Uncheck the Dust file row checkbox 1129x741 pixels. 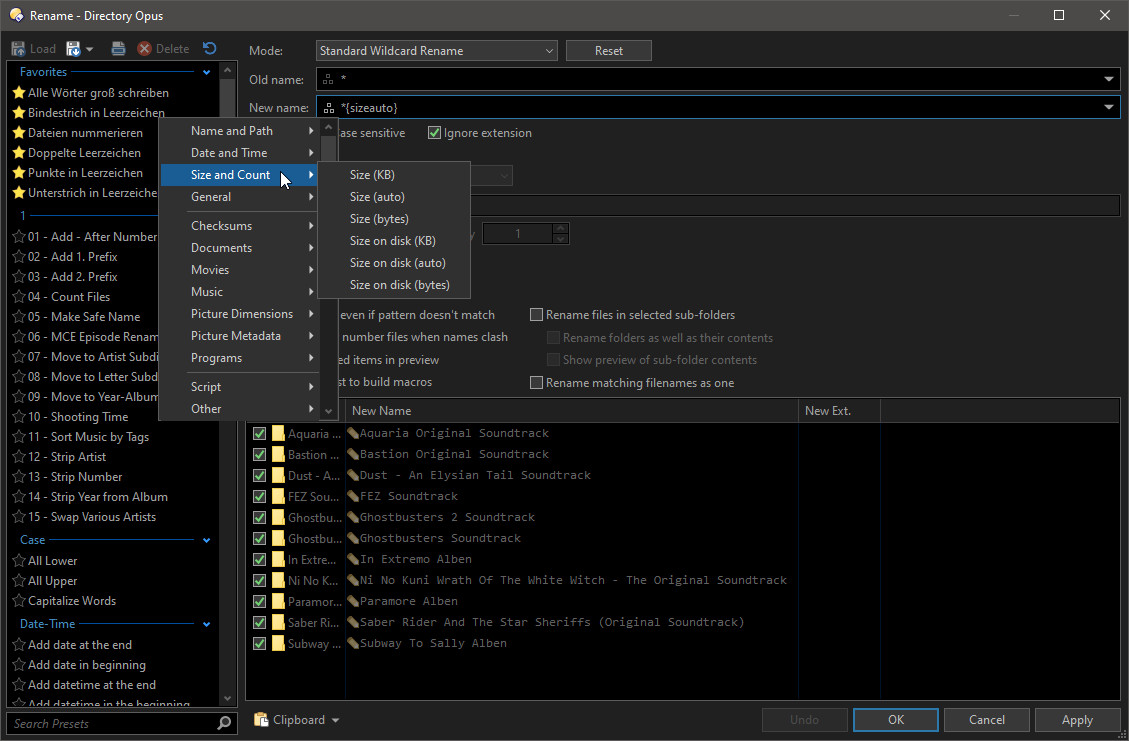259,475
